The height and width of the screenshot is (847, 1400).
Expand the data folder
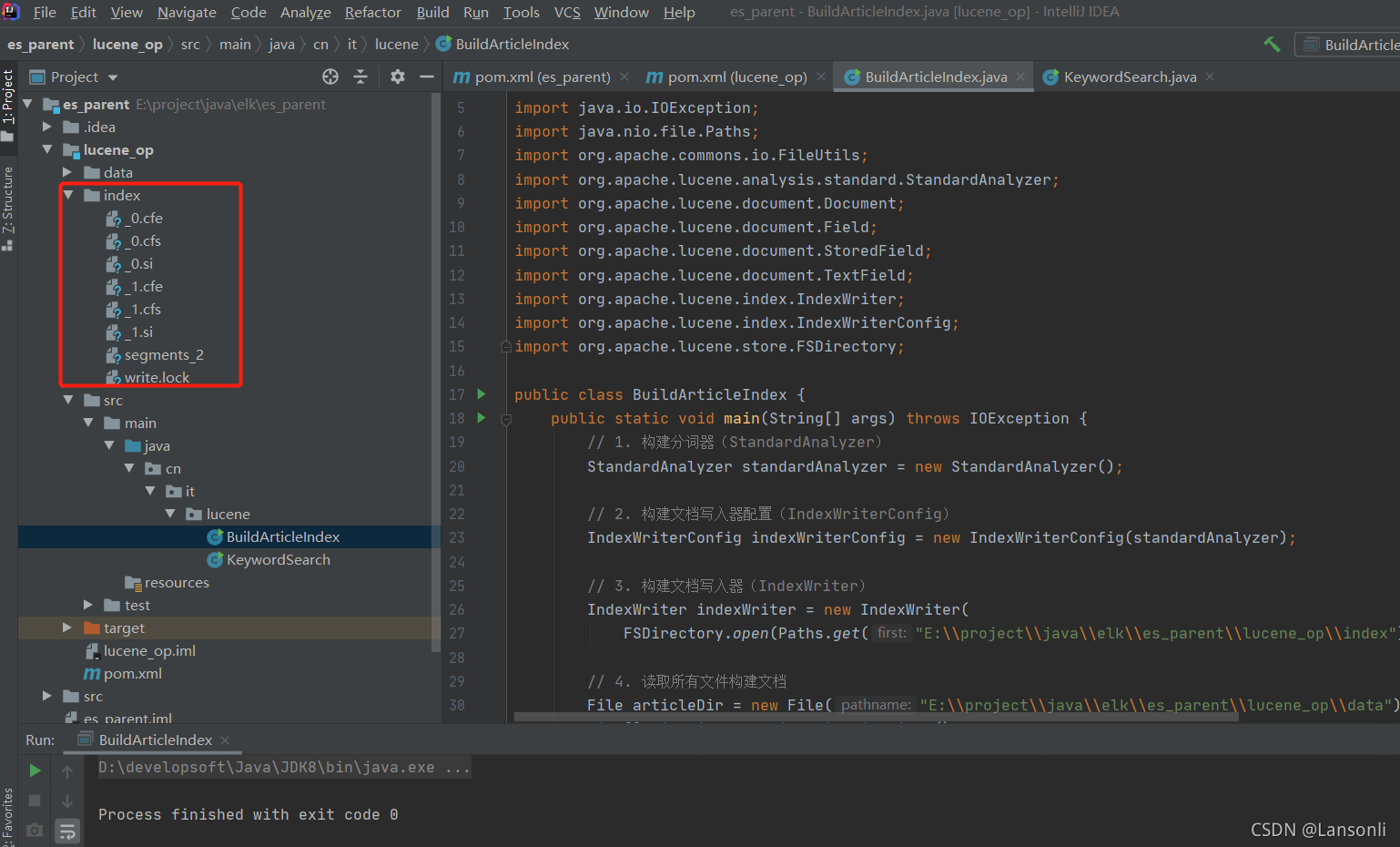click(x=67, y=172)
